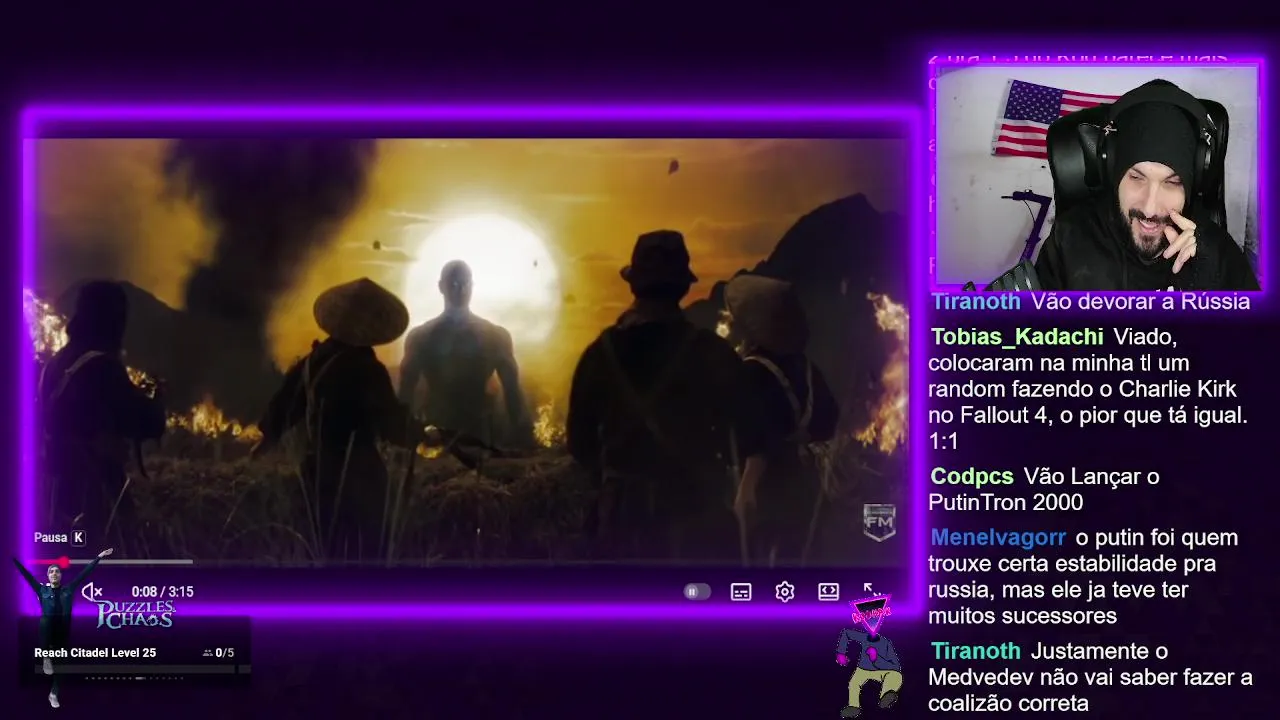Switch to theater mode view
Viewport: 1280px width, 720px height.
click(x=828, y=591)
